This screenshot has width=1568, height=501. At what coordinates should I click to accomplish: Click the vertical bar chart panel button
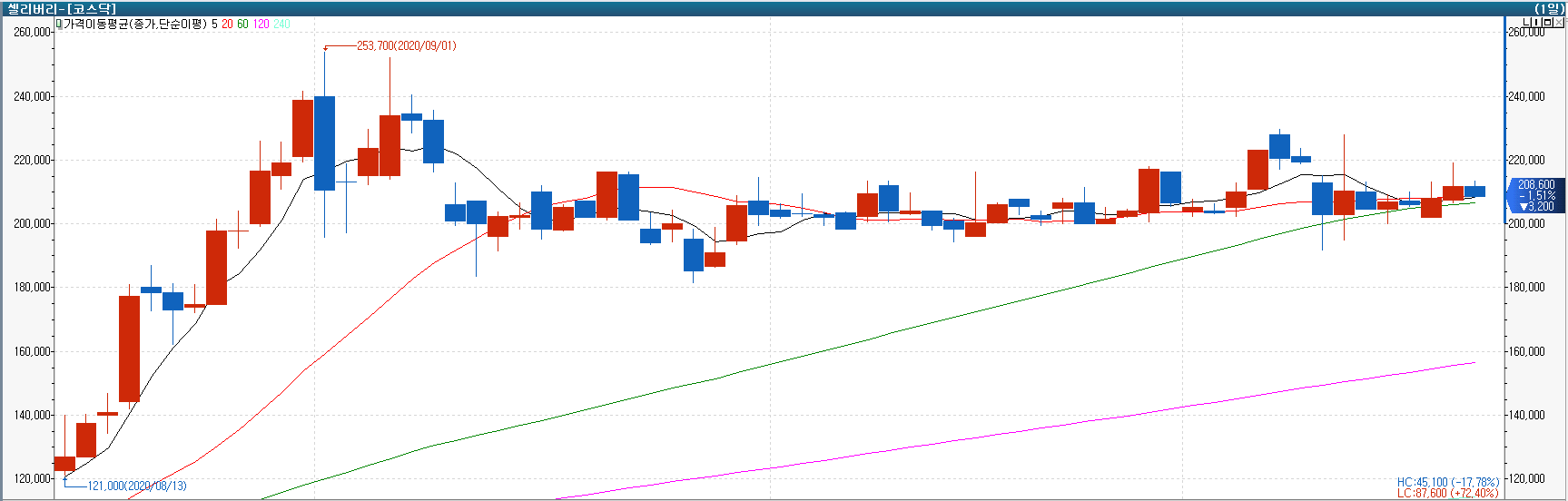1538,23
